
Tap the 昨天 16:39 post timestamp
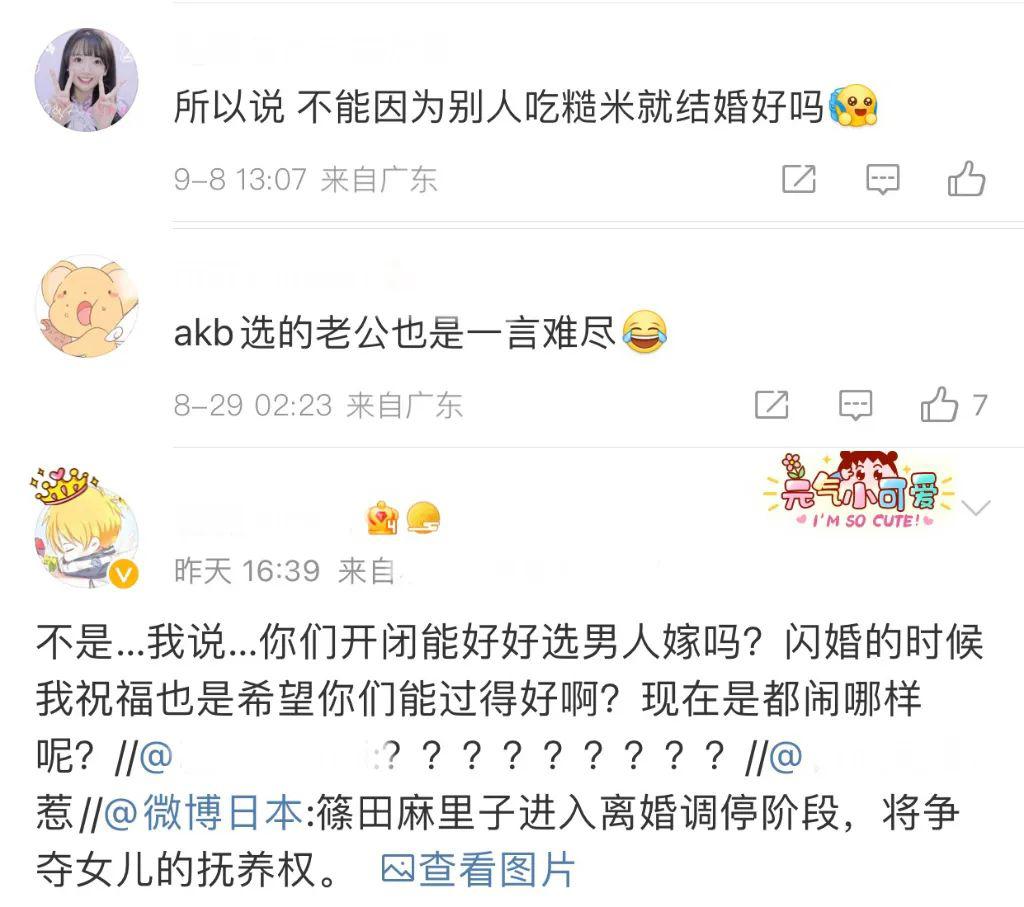(247, 571)
